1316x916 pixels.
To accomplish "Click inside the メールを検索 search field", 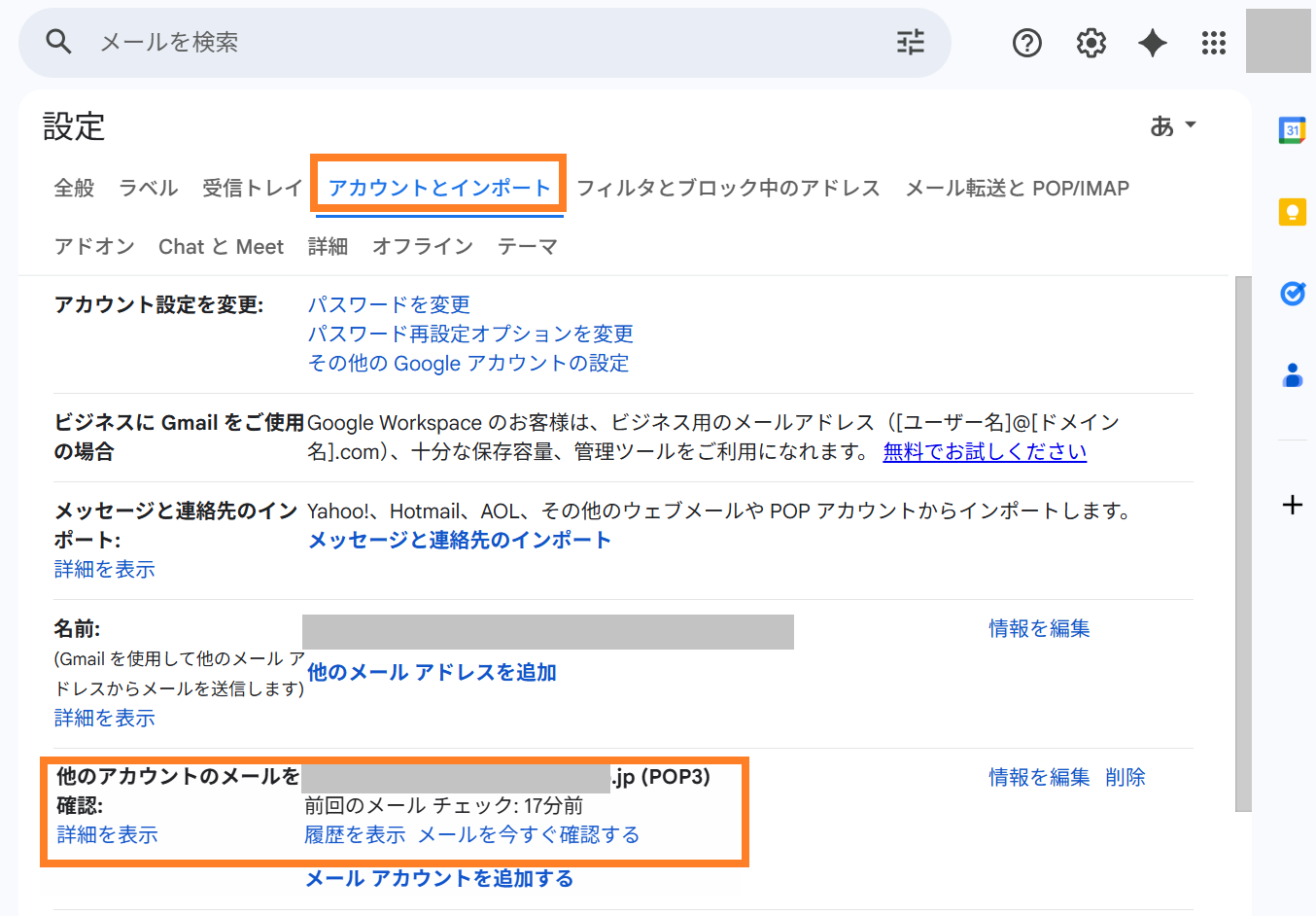I will 486,42.
